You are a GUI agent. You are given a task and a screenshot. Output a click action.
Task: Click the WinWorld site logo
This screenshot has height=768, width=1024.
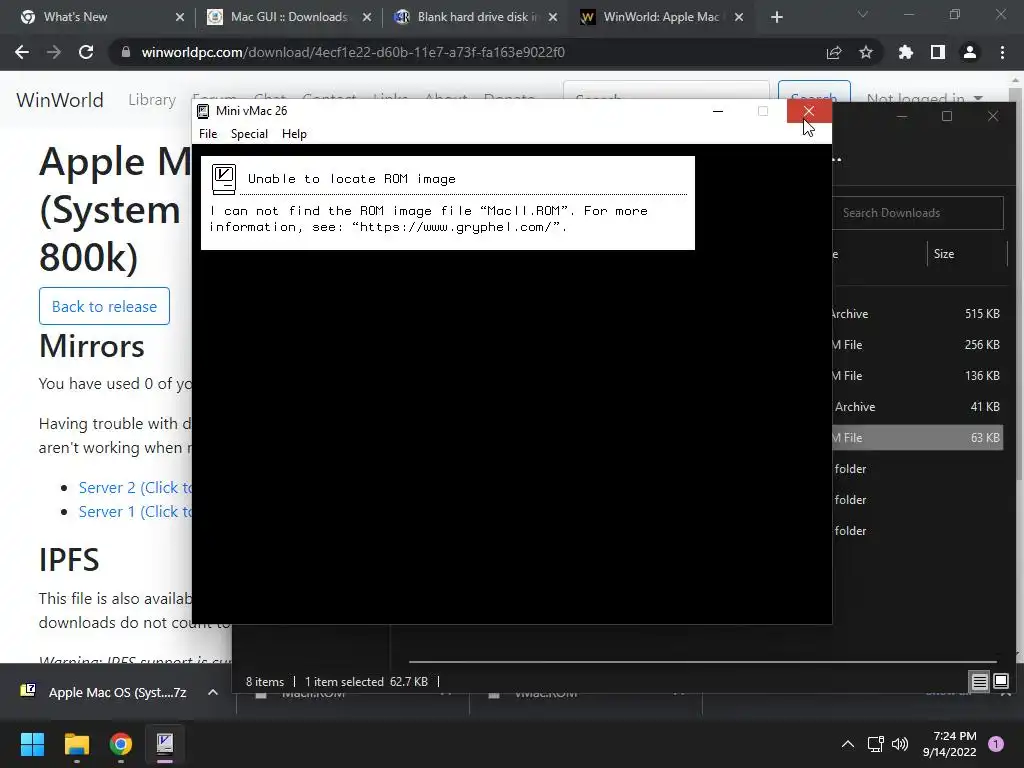[x=60, y=100]
